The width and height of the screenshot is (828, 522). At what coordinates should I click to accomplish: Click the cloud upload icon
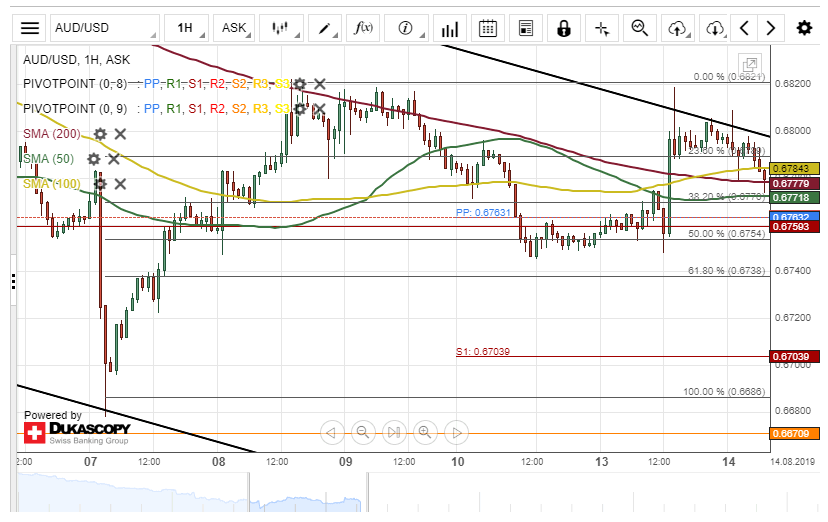[x=678, y=28]
